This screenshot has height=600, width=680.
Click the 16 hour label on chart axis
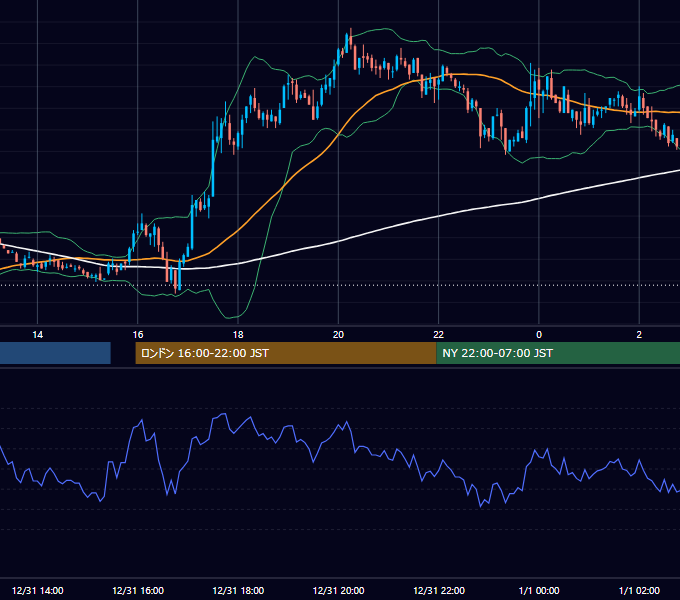[138, 335]
